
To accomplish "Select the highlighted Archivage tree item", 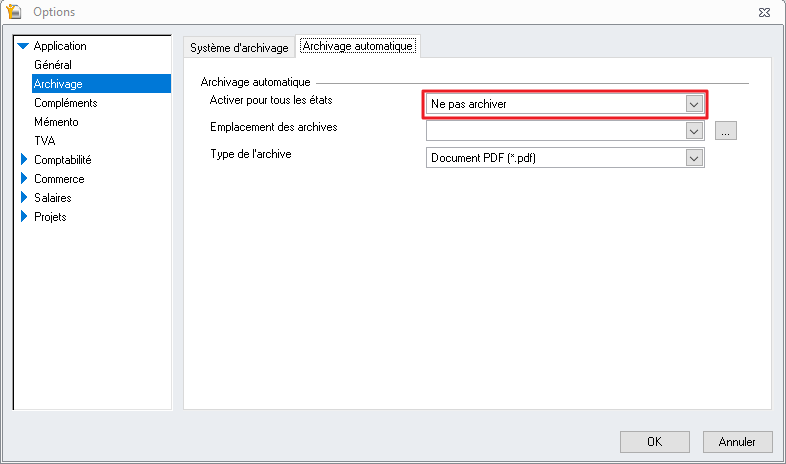I will coord(58,84).
